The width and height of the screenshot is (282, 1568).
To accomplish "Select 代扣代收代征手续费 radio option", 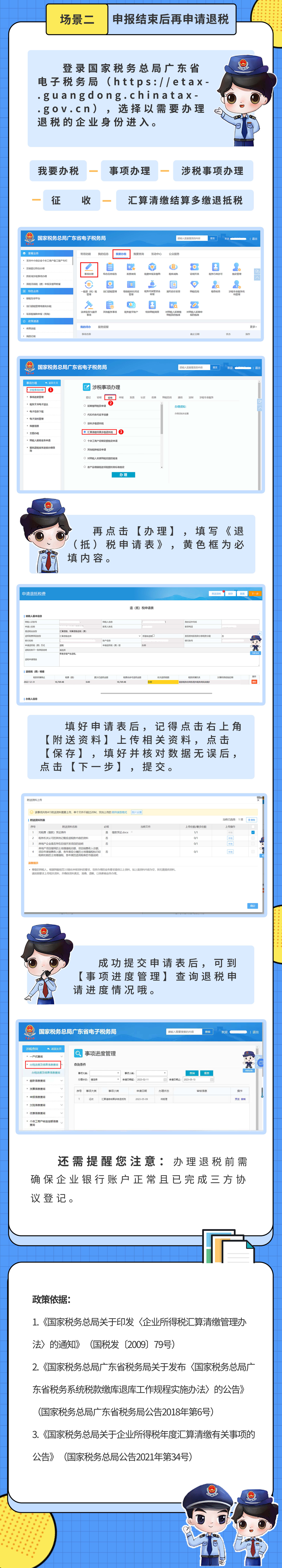I will [x=85, y=415].
